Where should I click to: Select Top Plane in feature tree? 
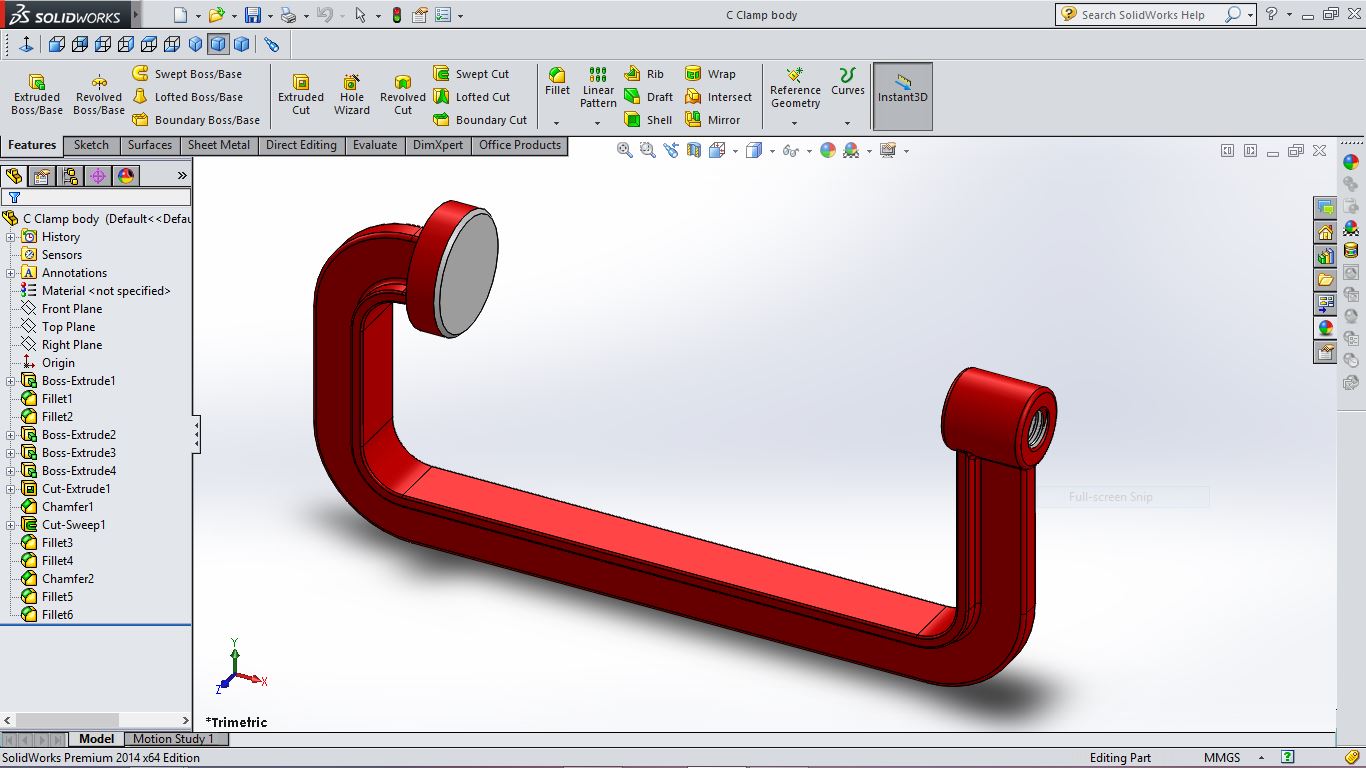pyautogui.click(x=58, y=327)
